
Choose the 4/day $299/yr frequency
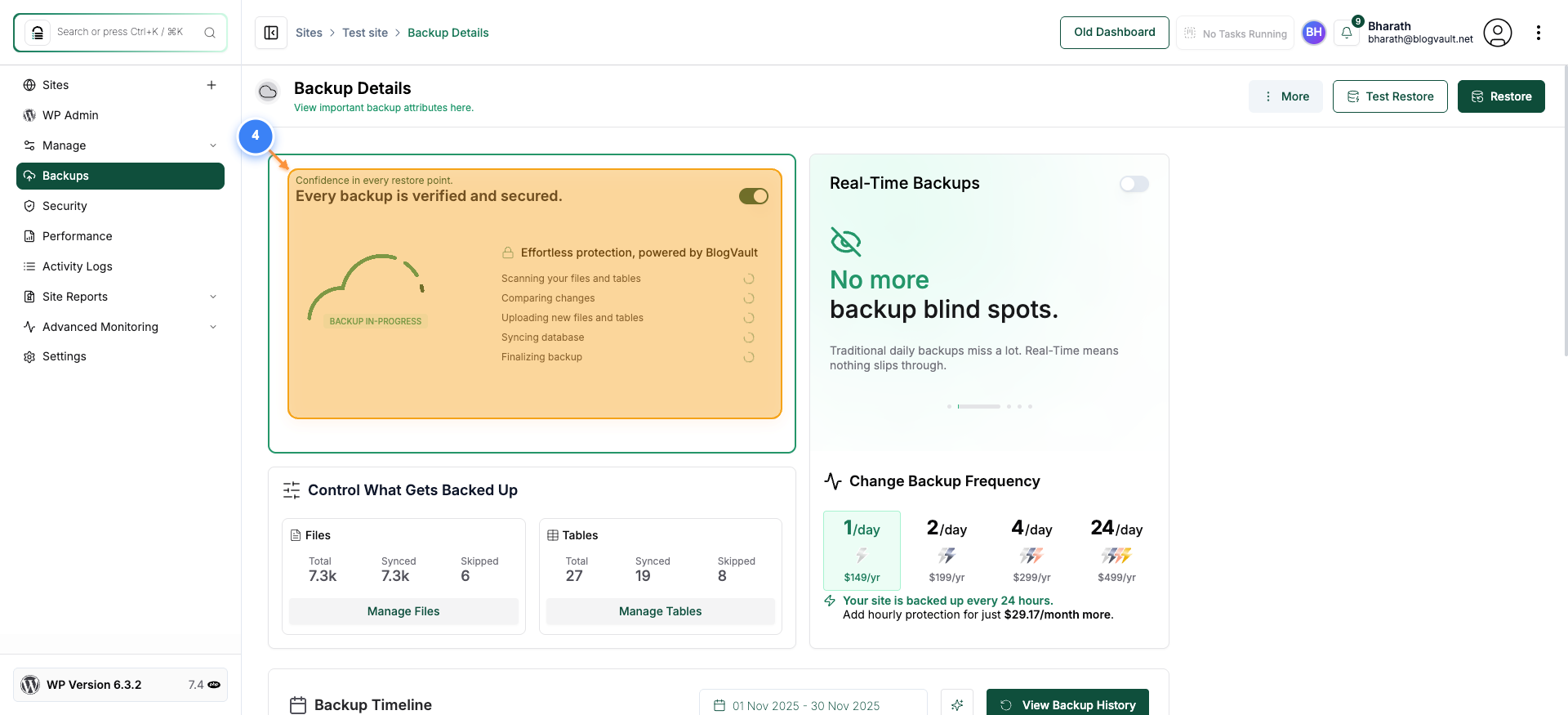(x=1031, y=551)
